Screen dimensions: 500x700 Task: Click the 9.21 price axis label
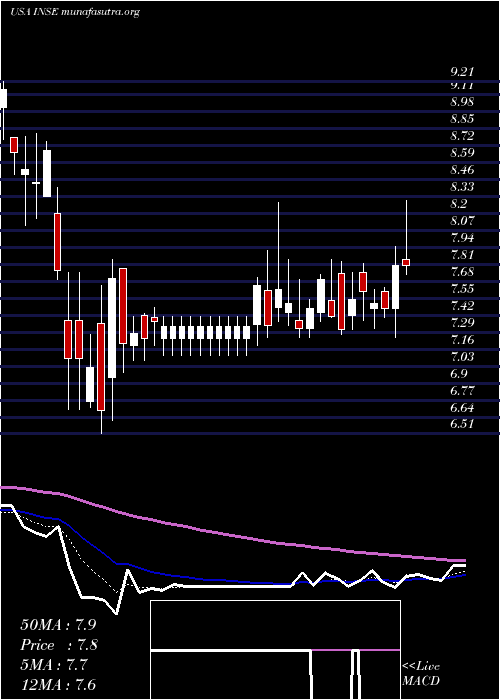(x=462, y=71)
